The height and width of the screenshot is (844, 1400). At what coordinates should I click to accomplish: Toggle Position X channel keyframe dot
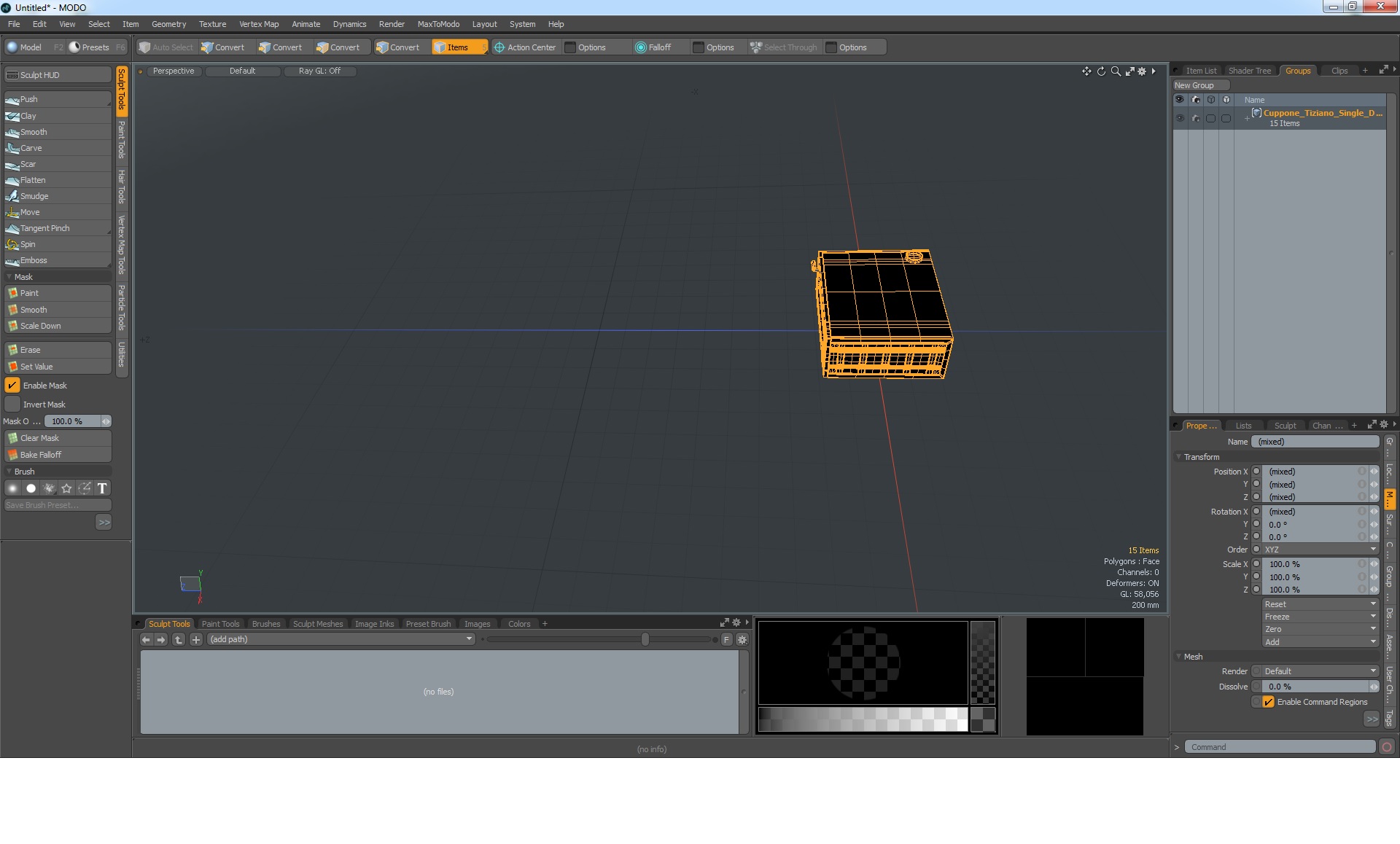[x=1256, y=472]
